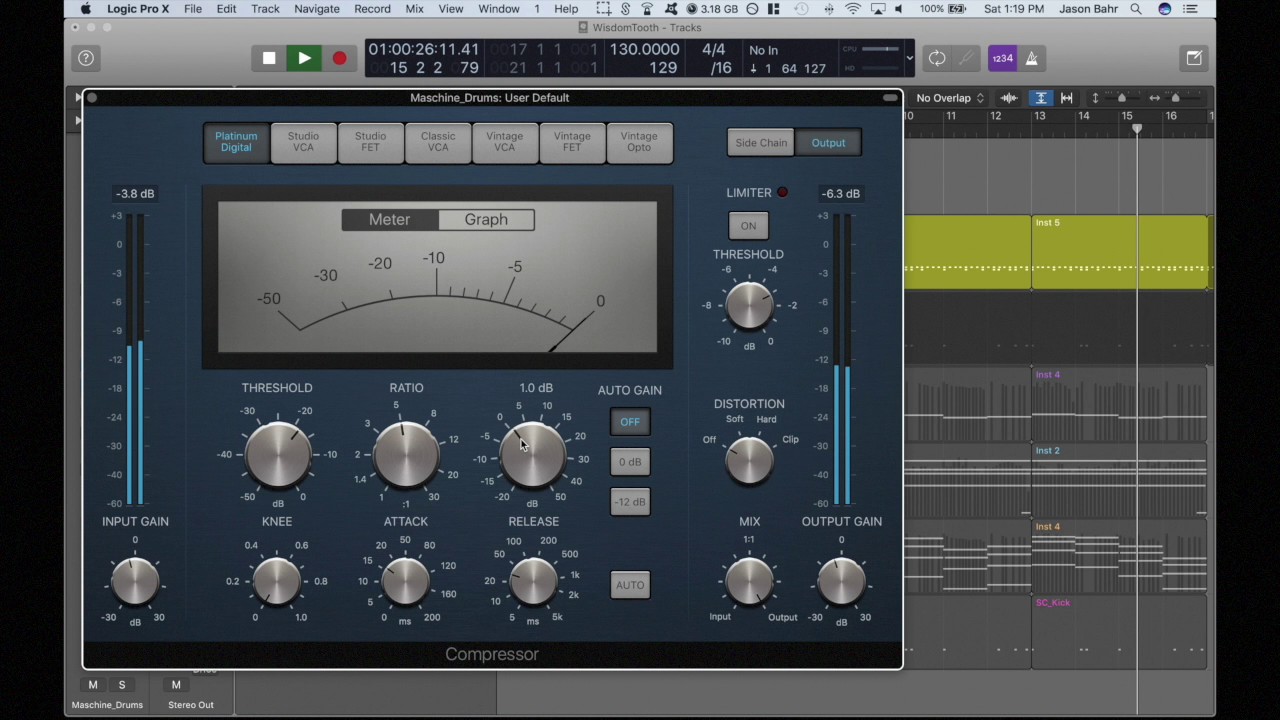
Task: Open the volume menu bar icon
Action: point(898,9)
